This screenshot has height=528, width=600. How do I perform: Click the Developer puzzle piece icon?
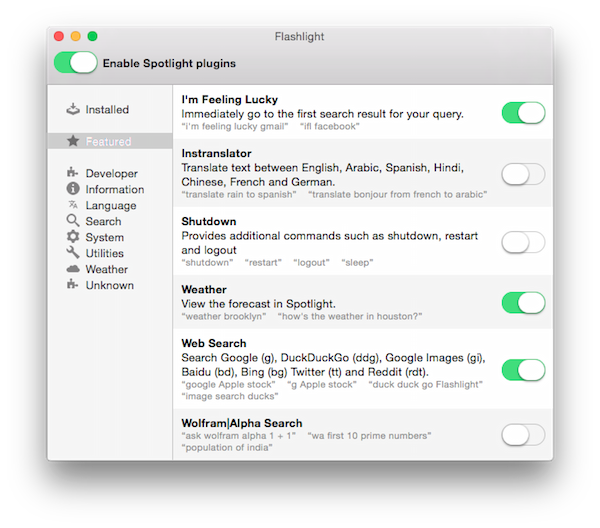[72, 173]
